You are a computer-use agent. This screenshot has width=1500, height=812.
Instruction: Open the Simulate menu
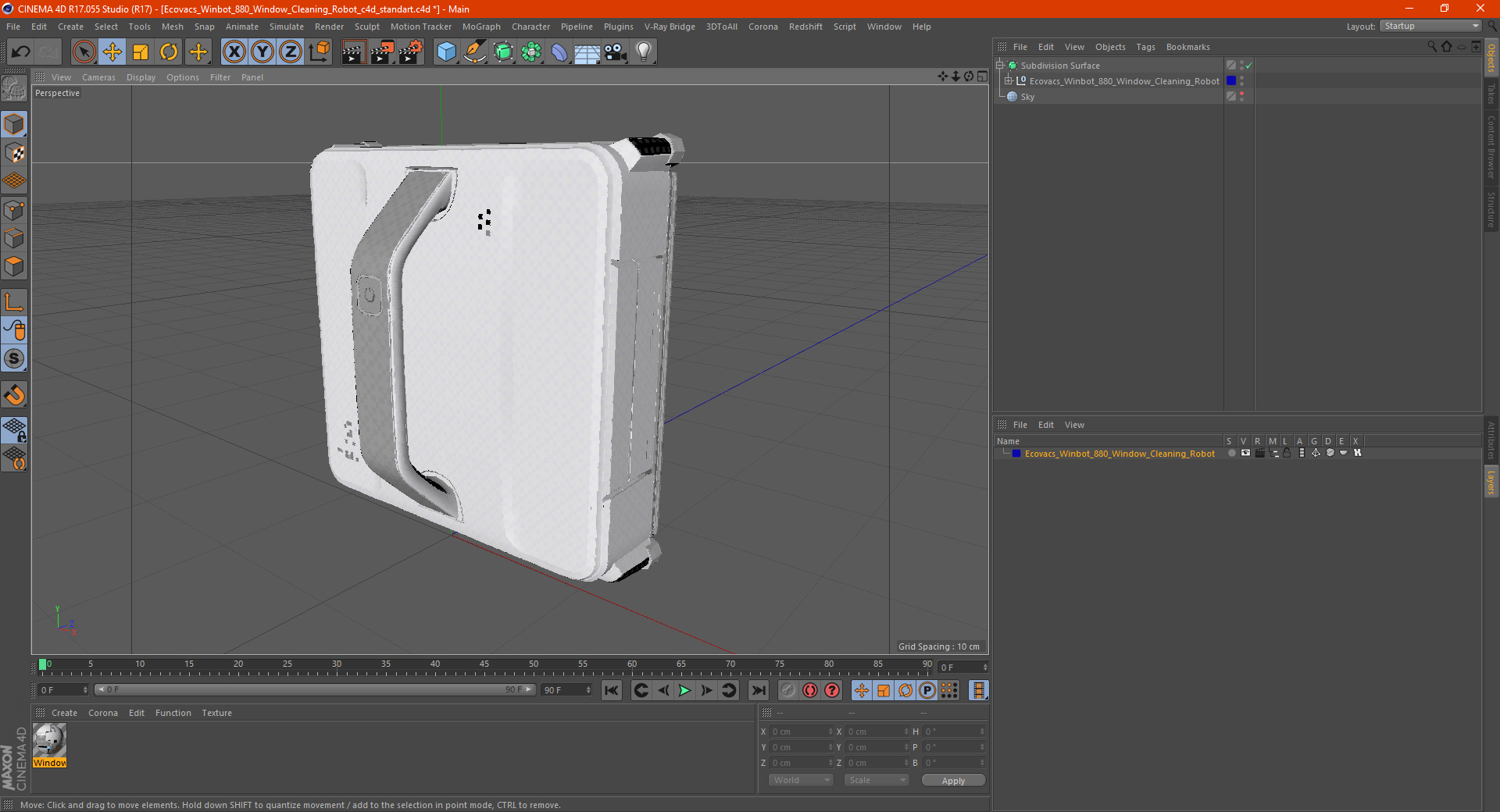(287, 27)
